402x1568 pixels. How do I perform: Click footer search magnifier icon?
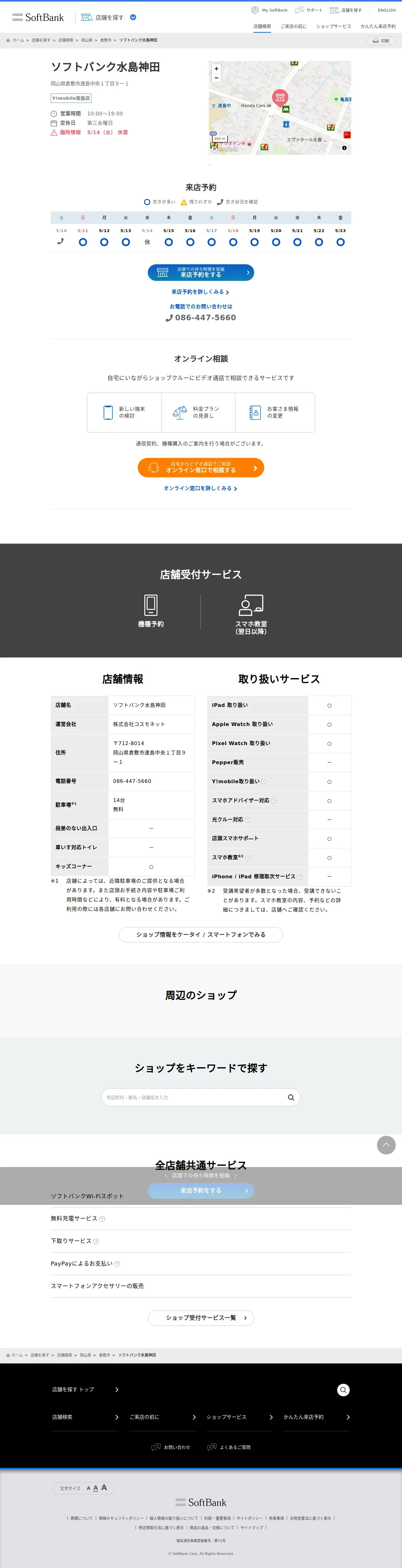click(x=343, y=1390)
